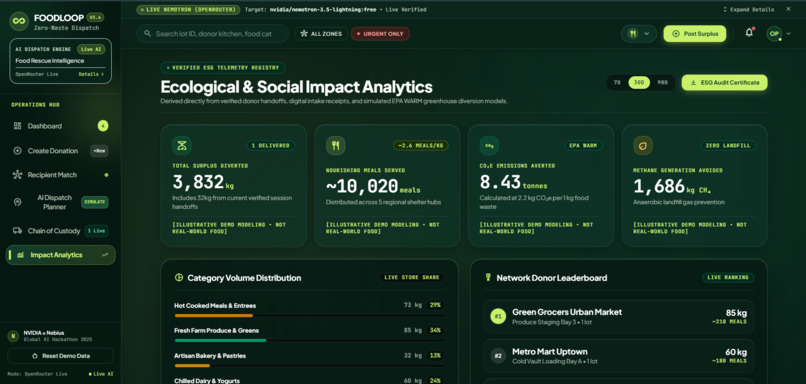Click the 3,832 kg value
The width and height of the screenshot is (806, 384).
(x=203, y=182)
